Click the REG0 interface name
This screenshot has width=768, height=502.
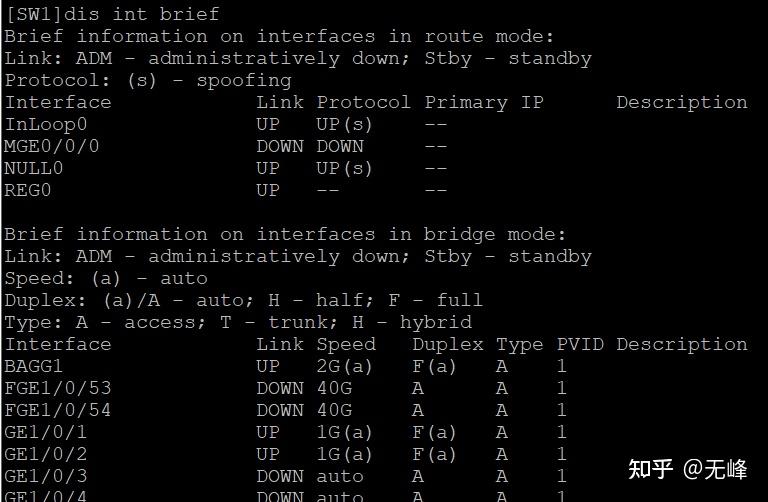pos(27,191)
